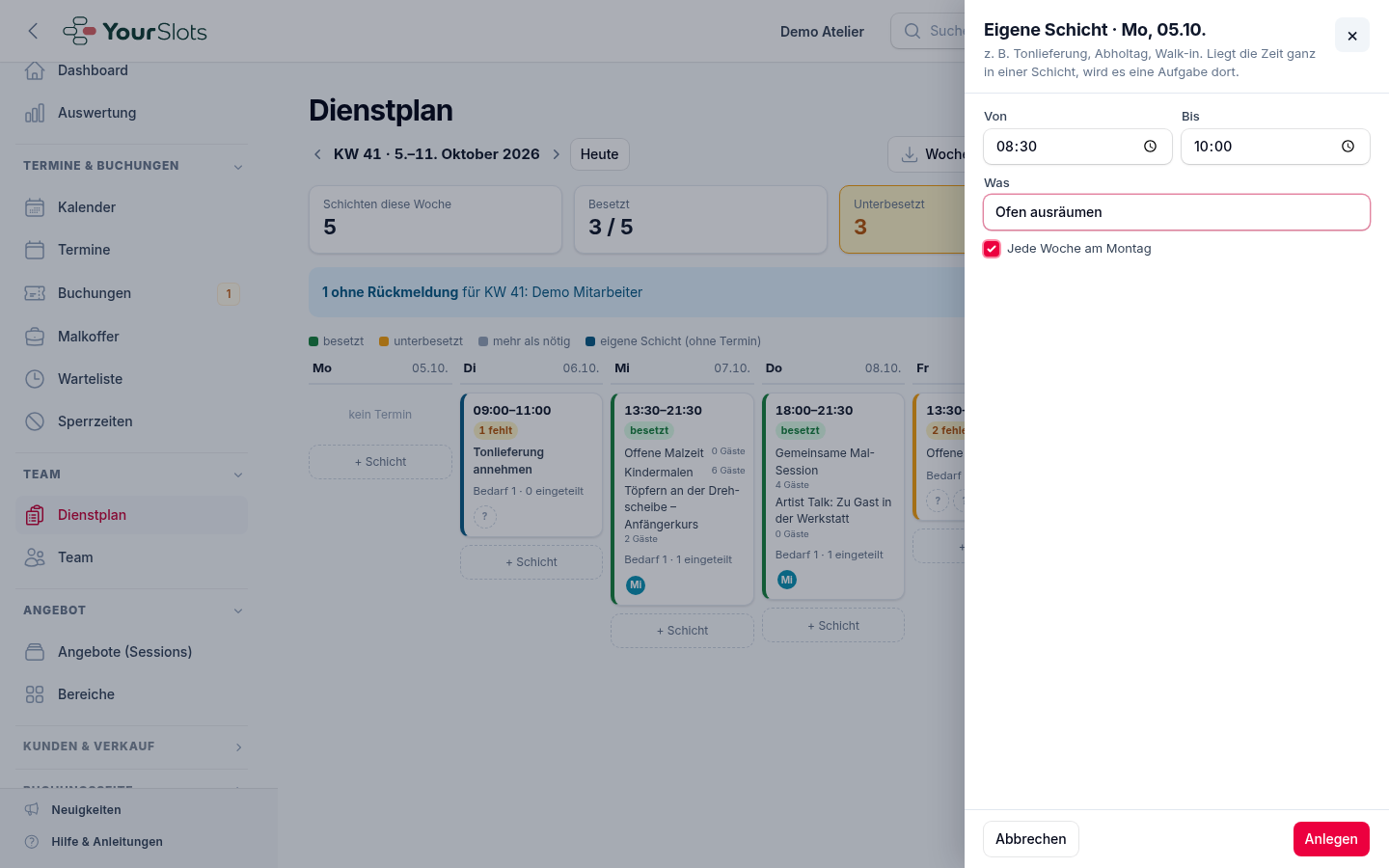Open the time picker clock in the Von field
1389x868 pixels.
coord(1150,147)
